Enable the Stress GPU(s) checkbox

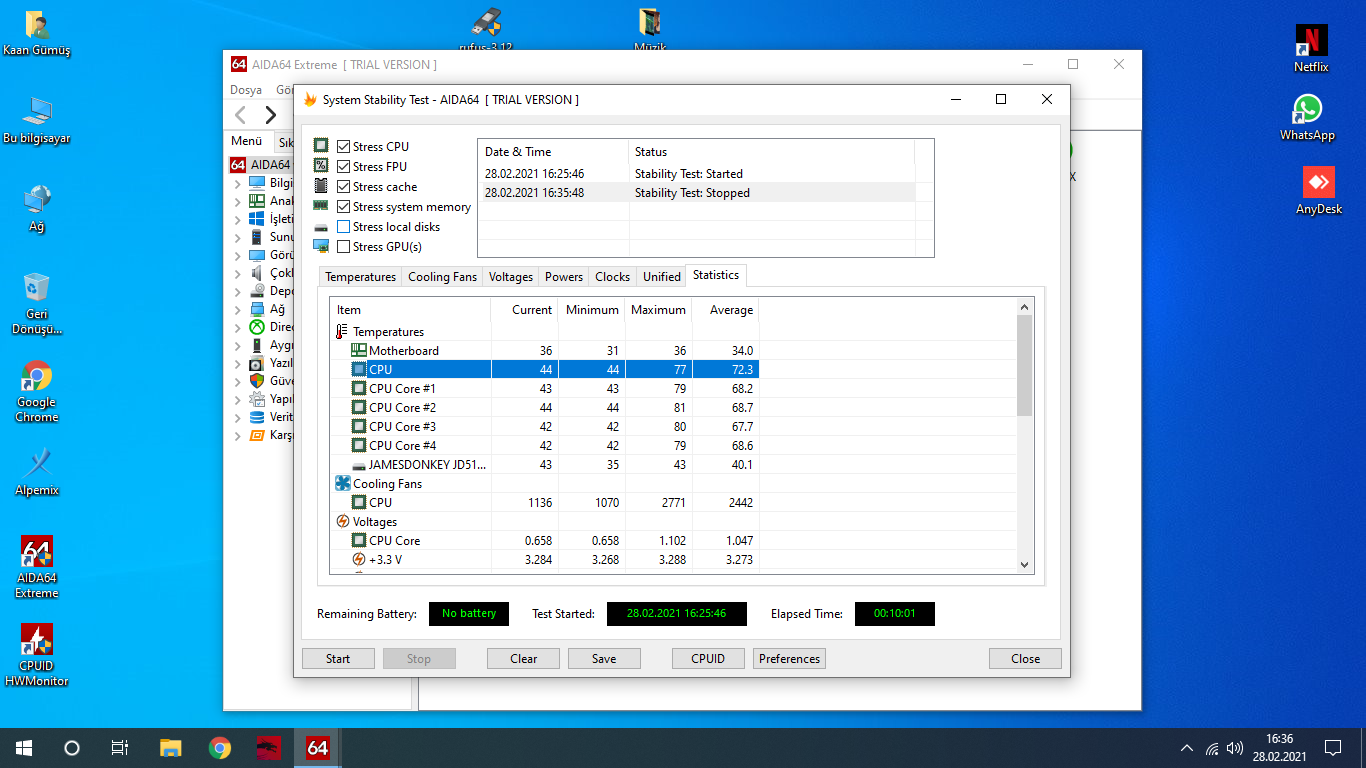pyautogui.click(x=344, y=247)
